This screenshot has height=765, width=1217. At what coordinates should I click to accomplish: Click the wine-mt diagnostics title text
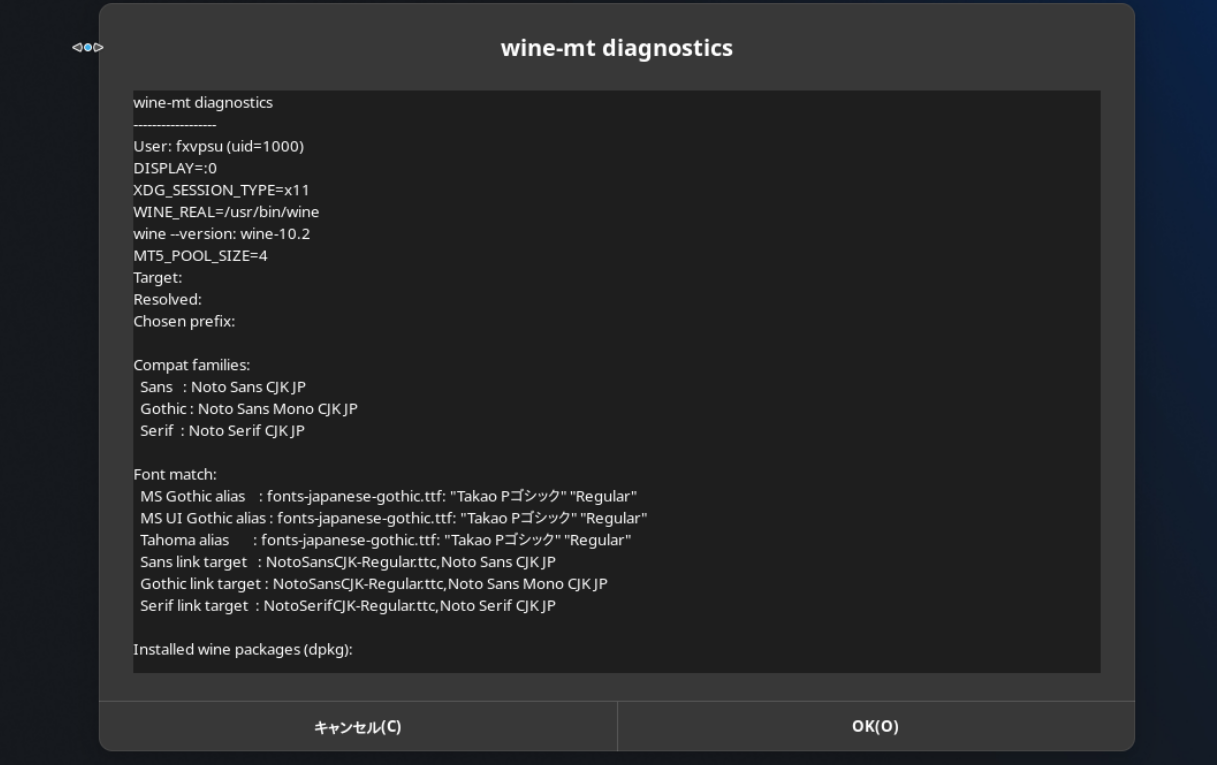click(x=617, y=47)
